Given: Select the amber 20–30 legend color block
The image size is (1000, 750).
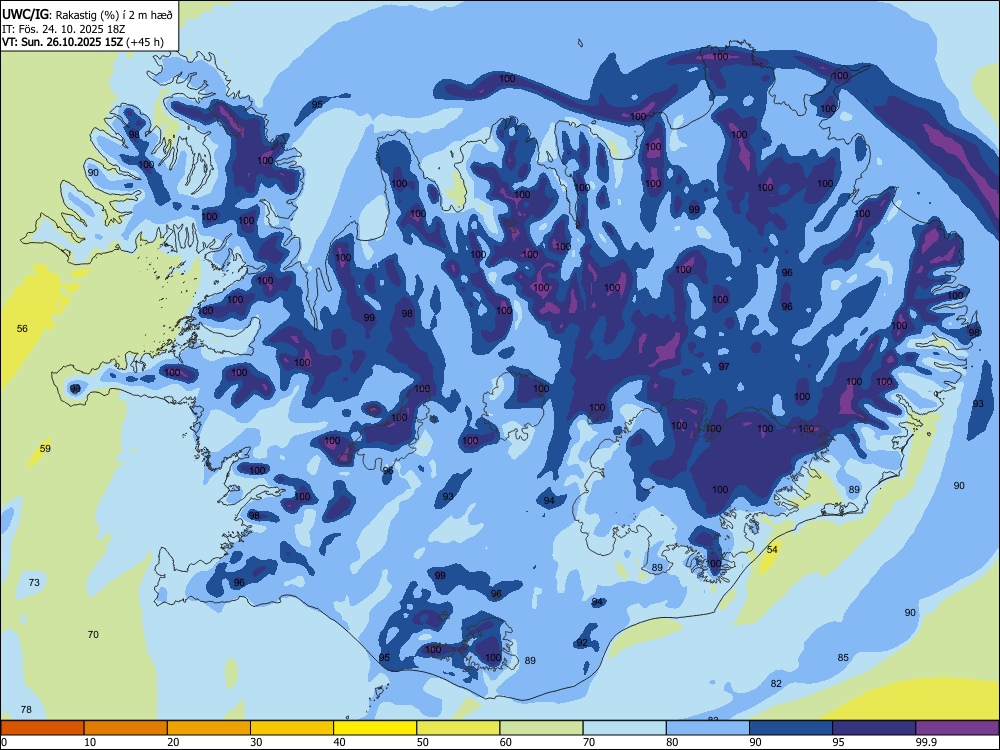Looking at the screenshot, I should pyautogui.click(x=209, y=728).
